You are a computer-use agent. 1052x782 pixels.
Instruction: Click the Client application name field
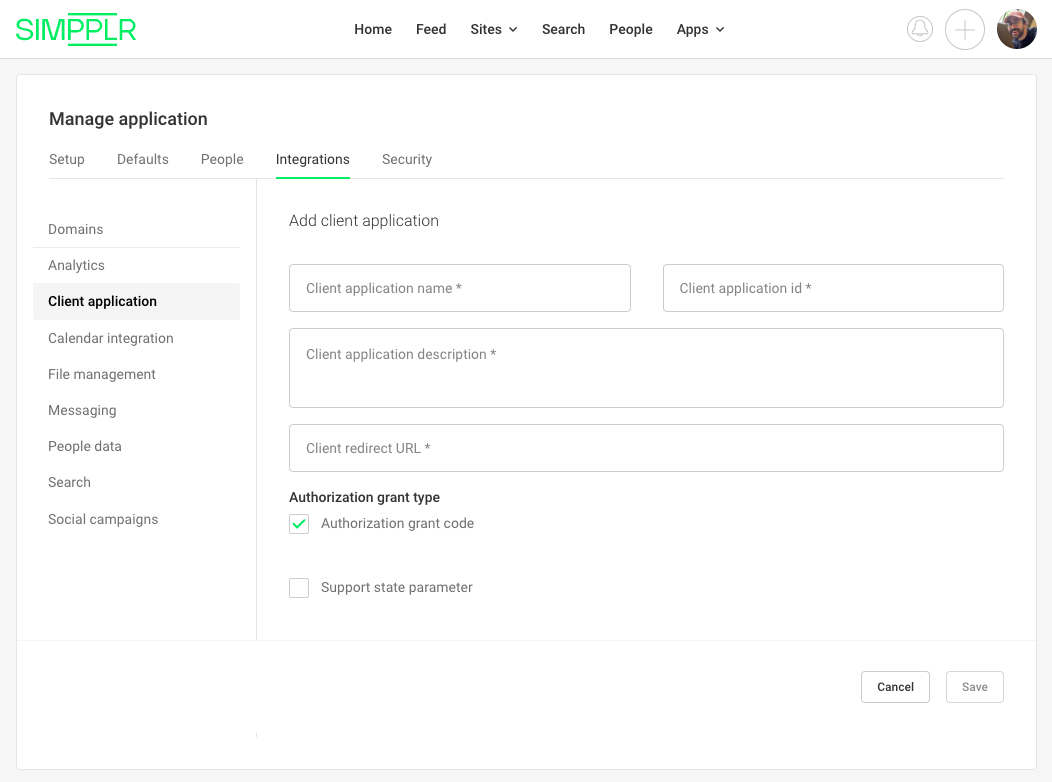coord(459,288)
